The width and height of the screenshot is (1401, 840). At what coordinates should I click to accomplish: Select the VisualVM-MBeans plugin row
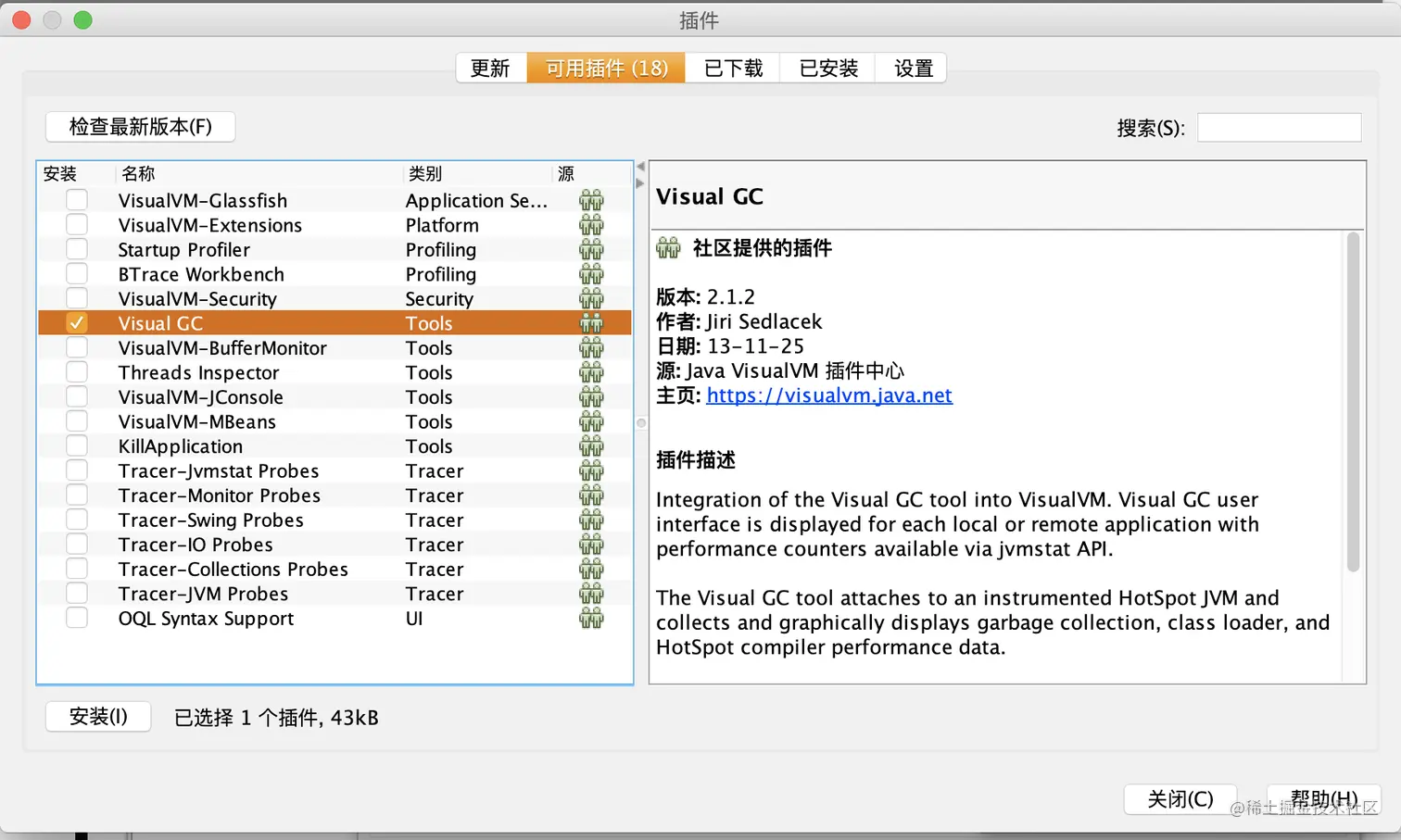click(x=334, y=421)
